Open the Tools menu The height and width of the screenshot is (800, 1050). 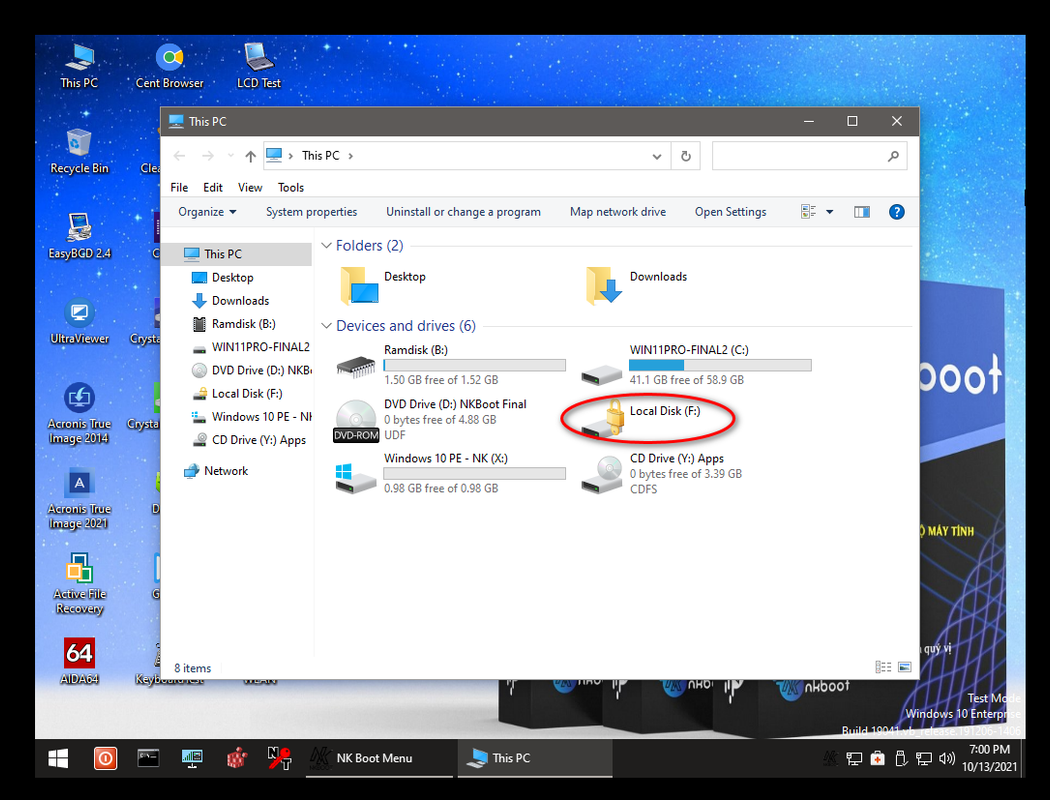pyautogui.click(x=291, y=187)
